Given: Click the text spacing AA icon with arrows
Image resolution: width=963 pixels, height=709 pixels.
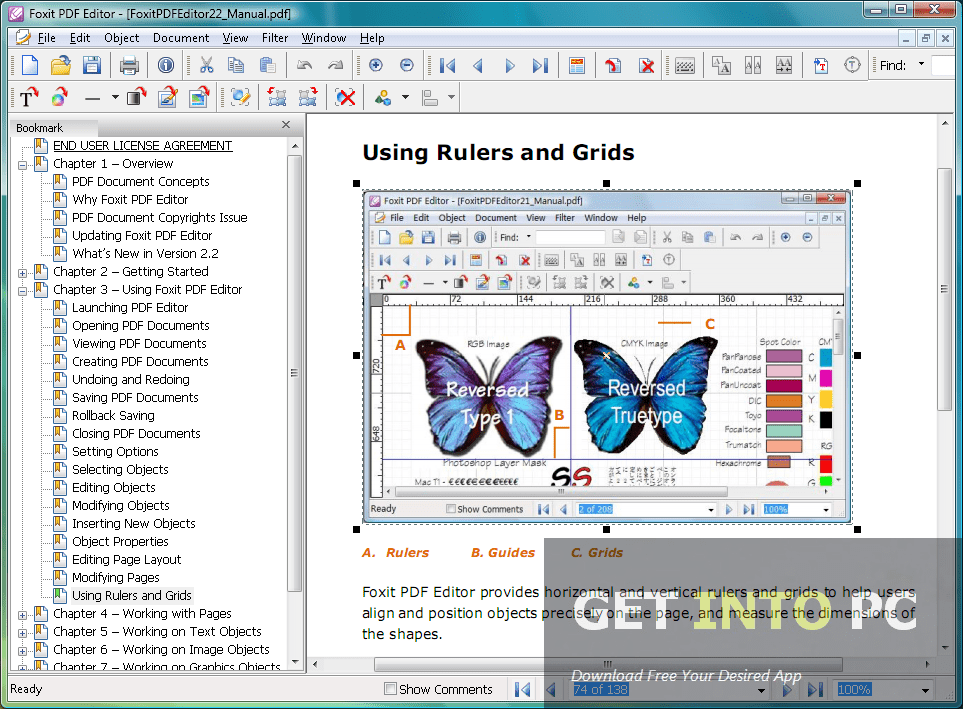Looking at the screenshot, I should pyautogui.click(x=784, y=65).
